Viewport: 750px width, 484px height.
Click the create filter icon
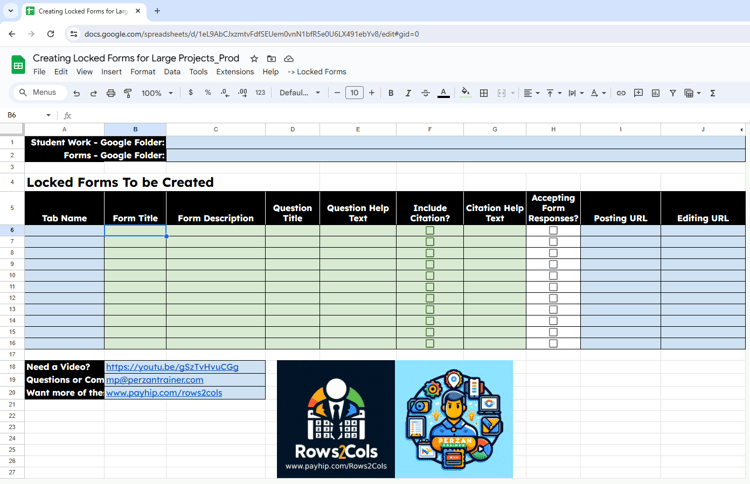[x=673, y=93]
